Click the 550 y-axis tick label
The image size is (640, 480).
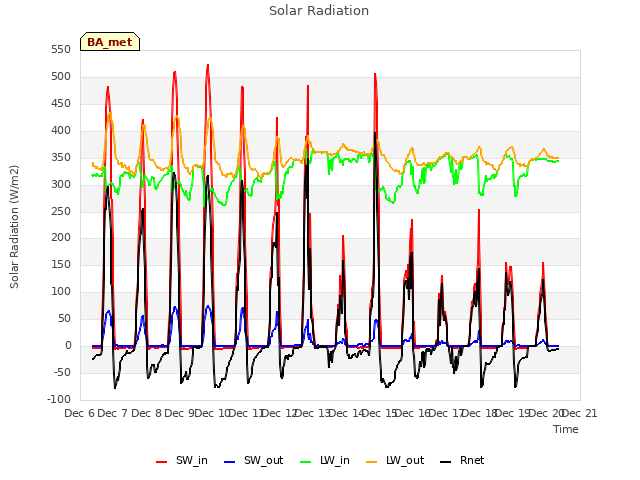click(61, 49)
